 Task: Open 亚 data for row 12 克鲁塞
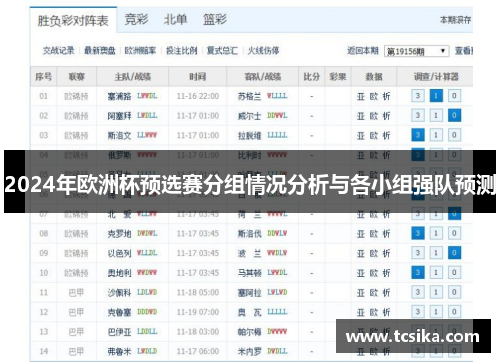point(361,312)
